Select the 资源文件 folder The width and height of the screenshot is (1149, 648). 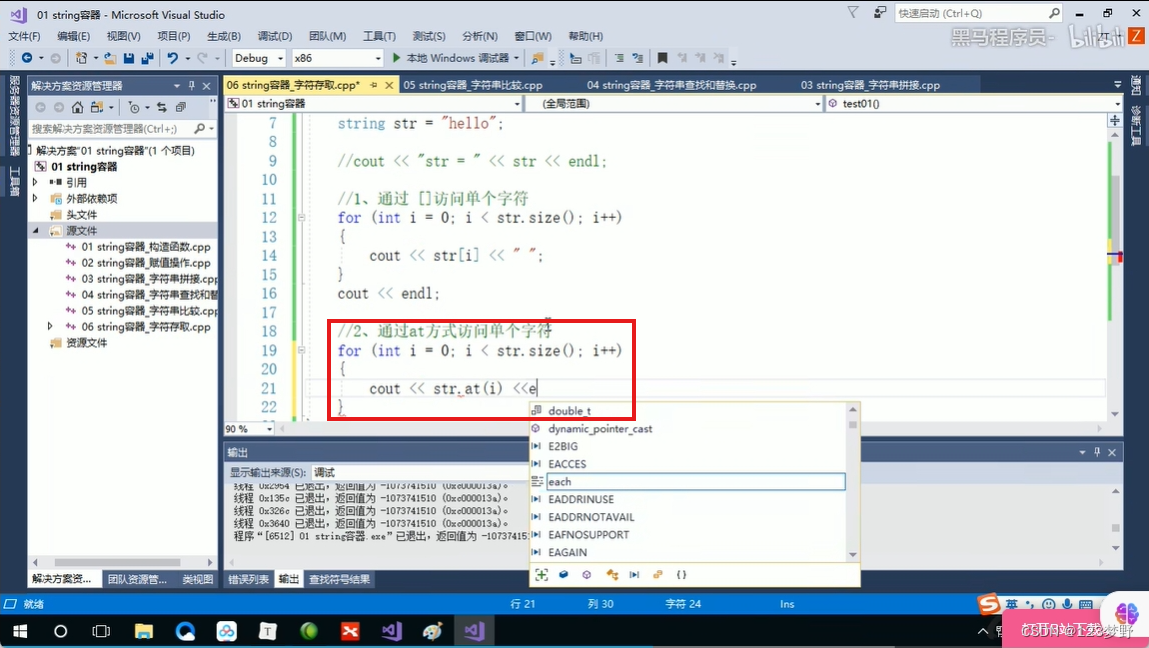(x=86, y=342)
